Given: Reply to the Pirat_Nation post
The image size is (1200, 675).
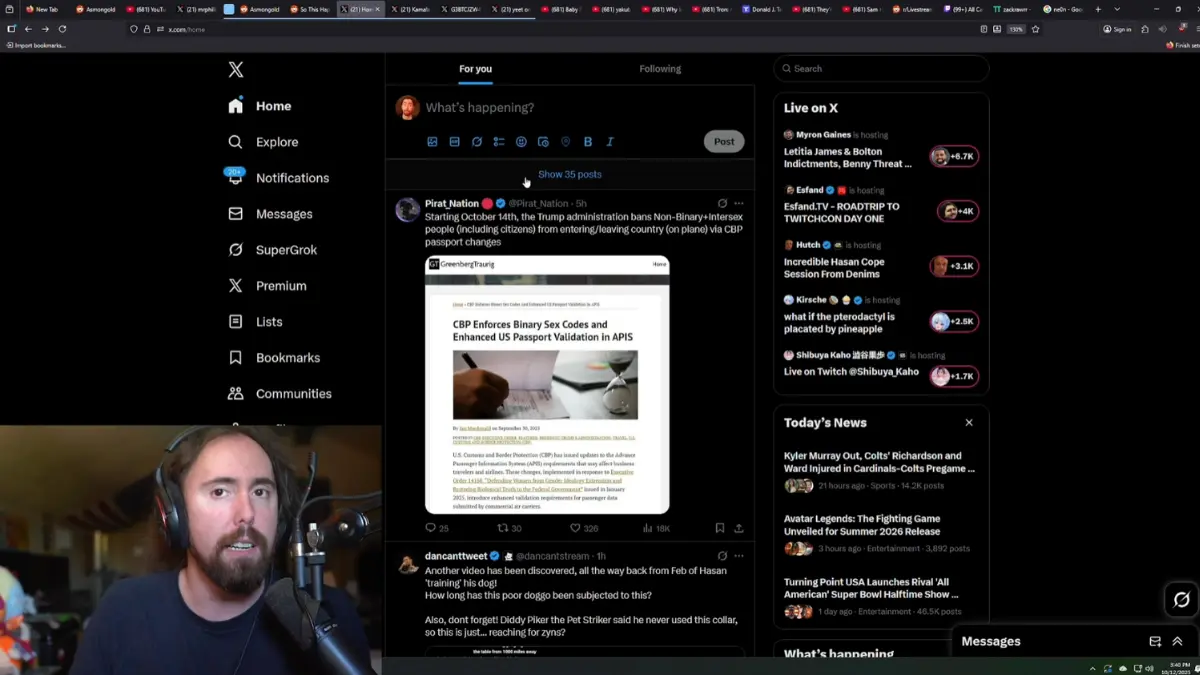Looking at the screenshot, I should tap(437, 528).
